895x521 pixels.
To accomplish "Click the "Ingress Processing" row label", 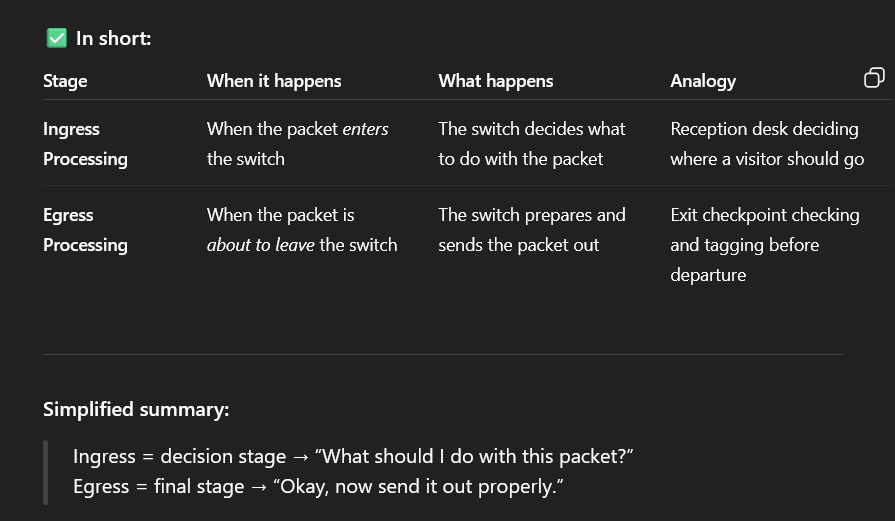I will coord(85,144).
